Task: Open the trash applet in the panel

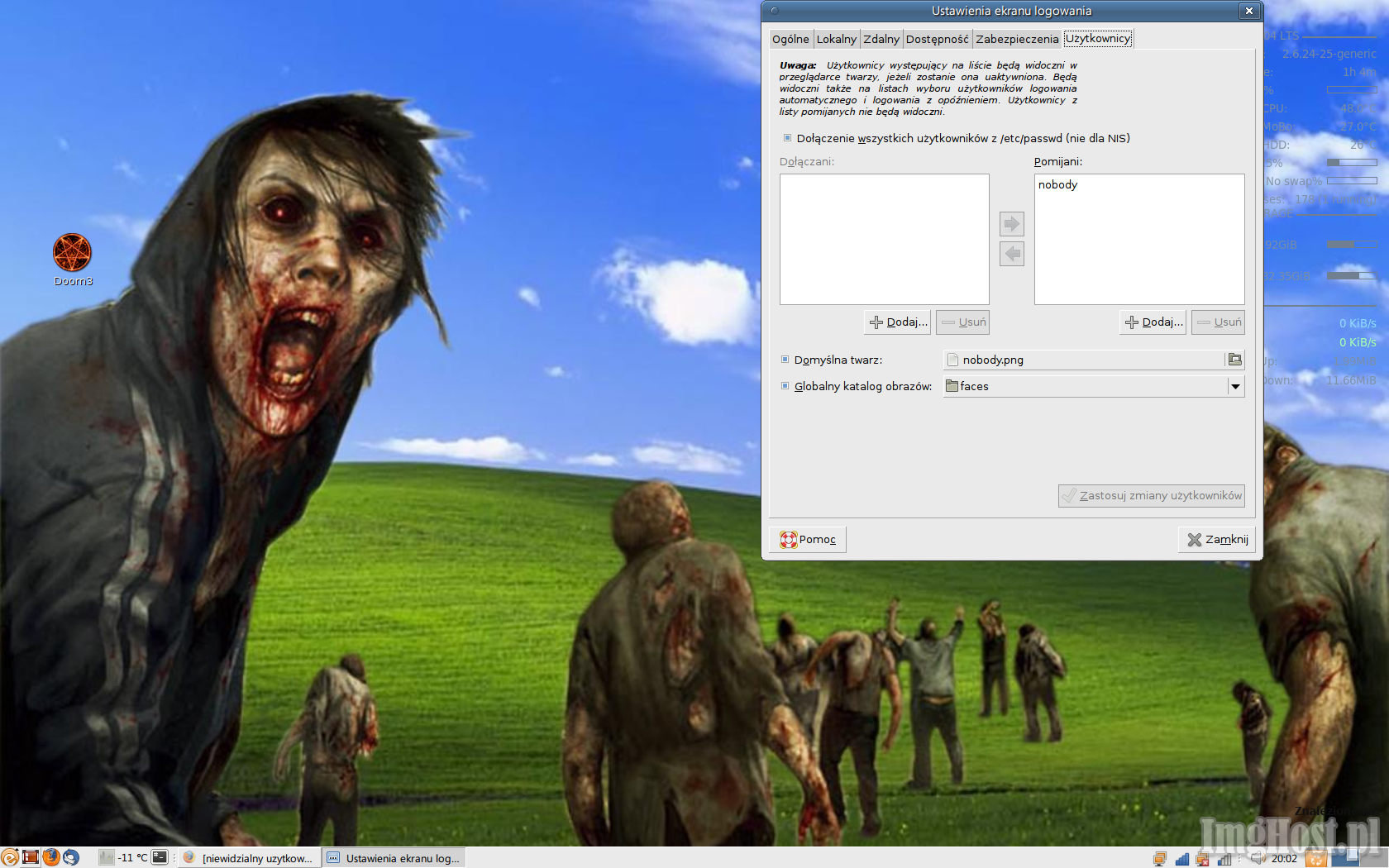Action: click(x=1316, y=857)
